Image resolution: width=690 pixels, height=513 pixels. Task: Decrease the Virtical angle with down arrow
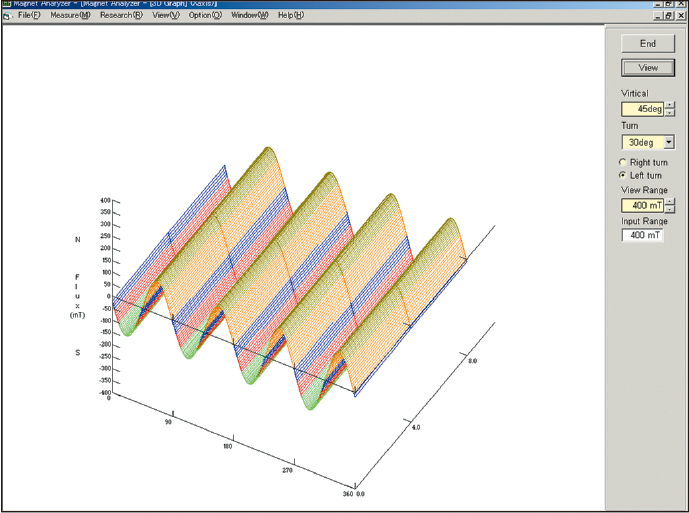(669, 112)
